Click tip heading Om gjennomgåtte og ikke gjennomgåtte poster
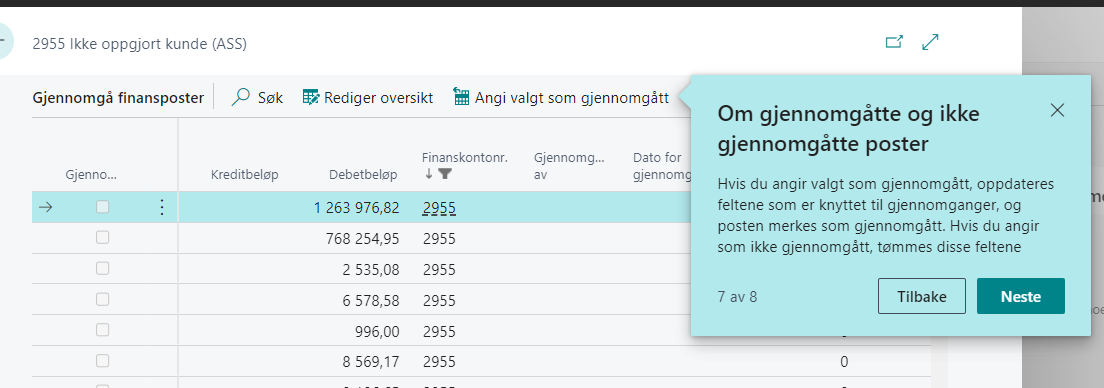This screenshot has width=1104, height=388. coord(848,129)
